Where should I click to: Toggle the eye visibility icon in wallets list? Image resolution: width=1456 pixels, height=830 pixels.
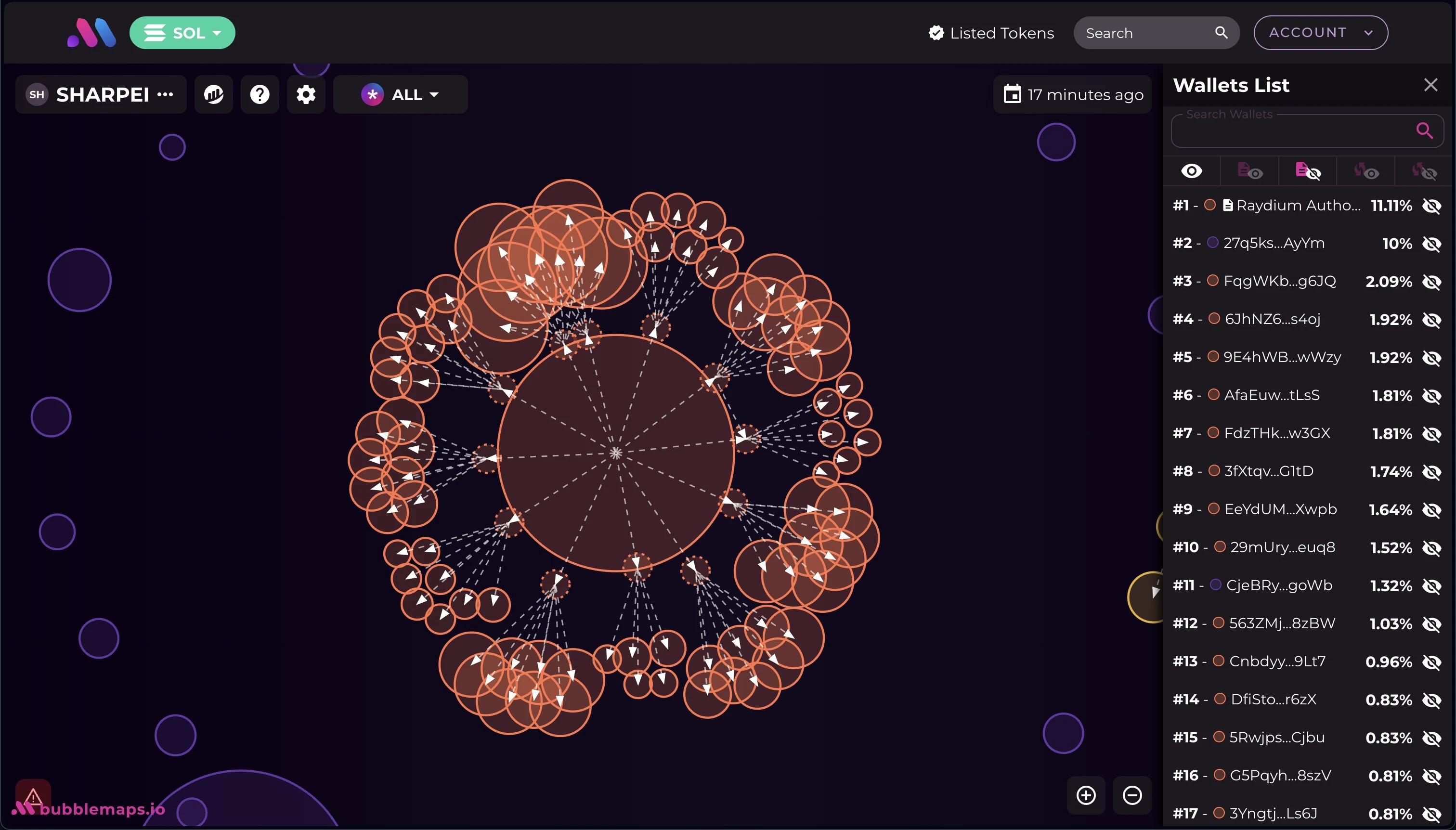pyautogui.click(x=1192, y=170)
